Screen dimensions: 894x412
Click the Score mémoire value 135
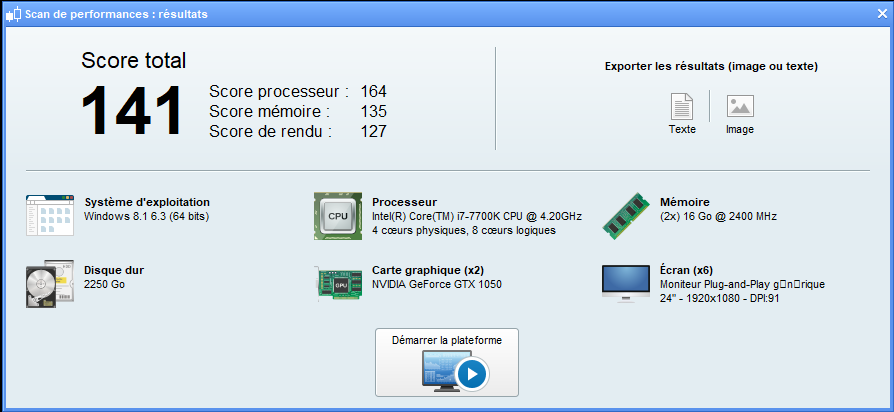pyautogui.click(x=373, y=111)
